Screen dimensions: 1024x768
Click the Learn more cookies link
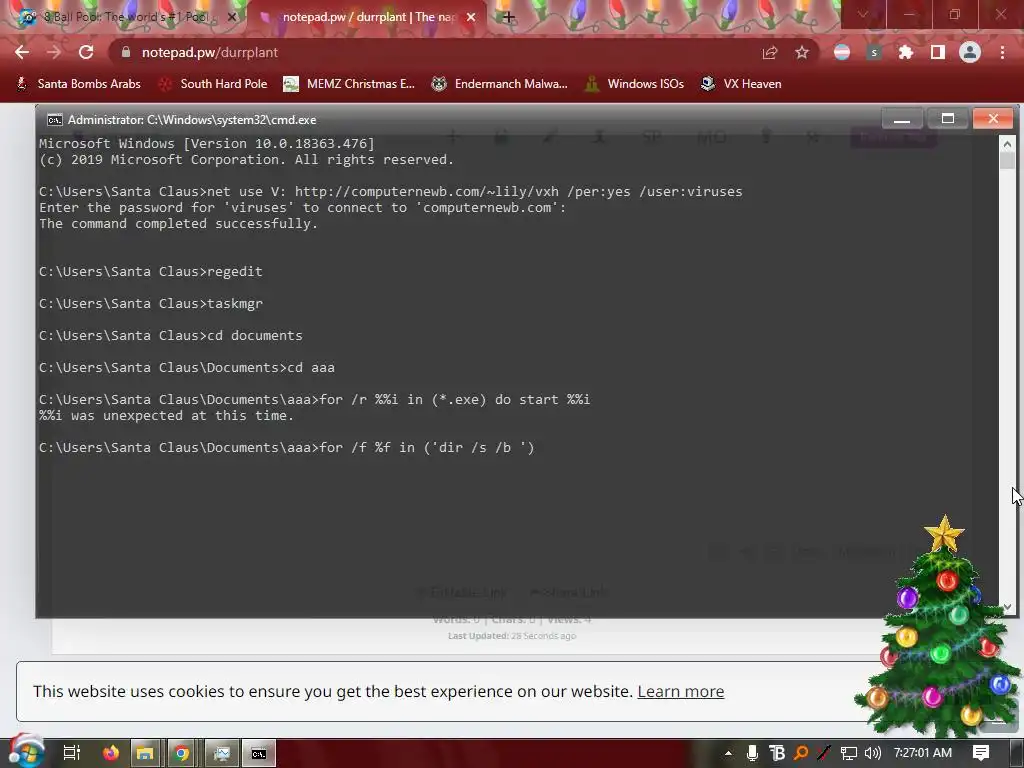click(680, 691)
